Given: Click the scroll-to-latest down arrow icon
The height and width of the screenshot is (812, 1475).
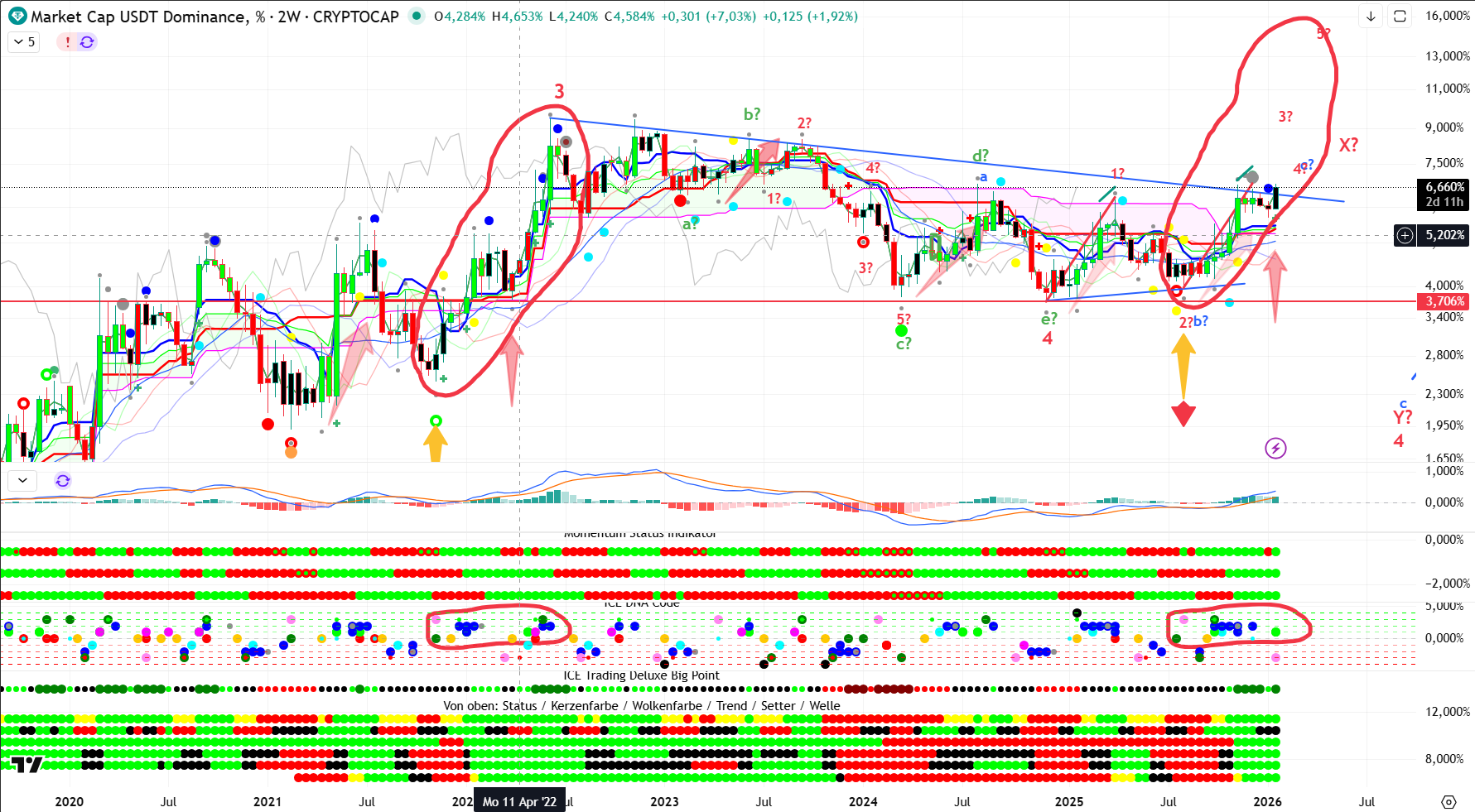Looking at the screenshot, I should tap(1371, 17).
